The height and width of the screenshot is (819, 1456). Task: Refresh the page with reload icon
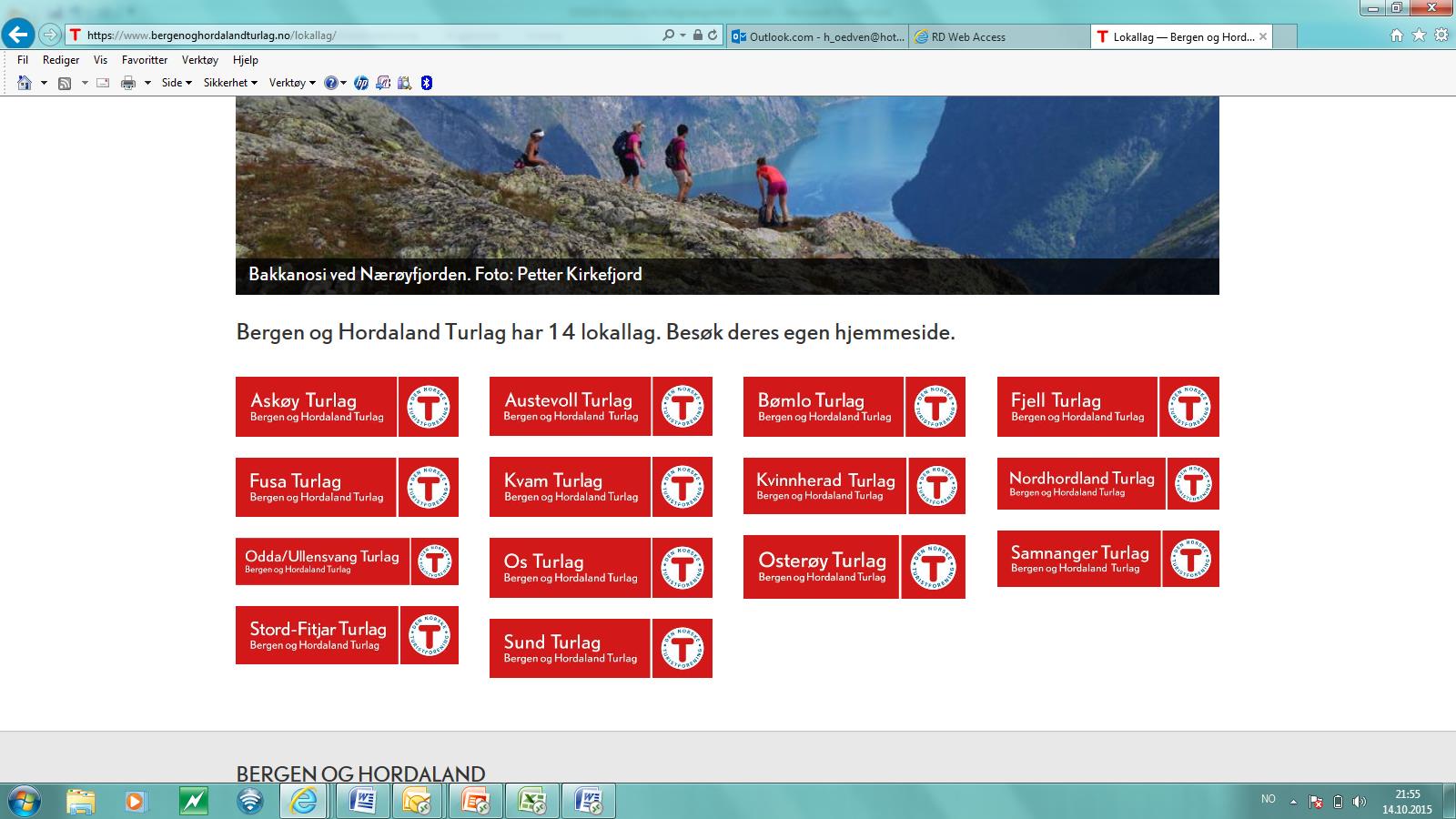pyautogui.click(x=713, y=35)
